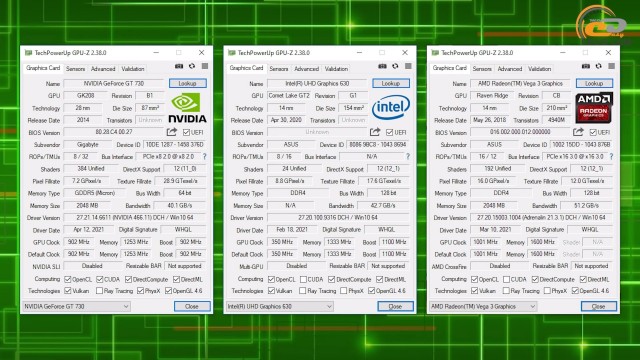
Task: Click the Name field showing NVIDIA GeForce GT 730
Action: 114,83
